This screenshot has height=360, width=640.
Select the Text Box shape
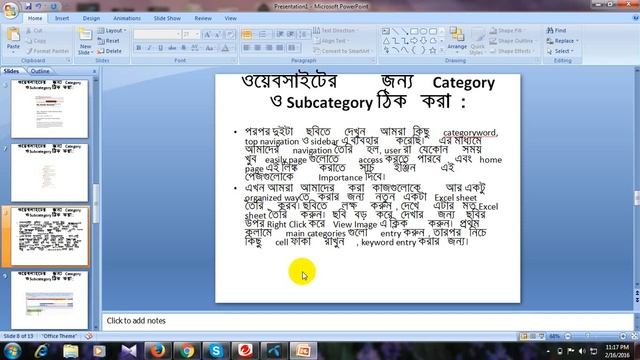[386, 31]
